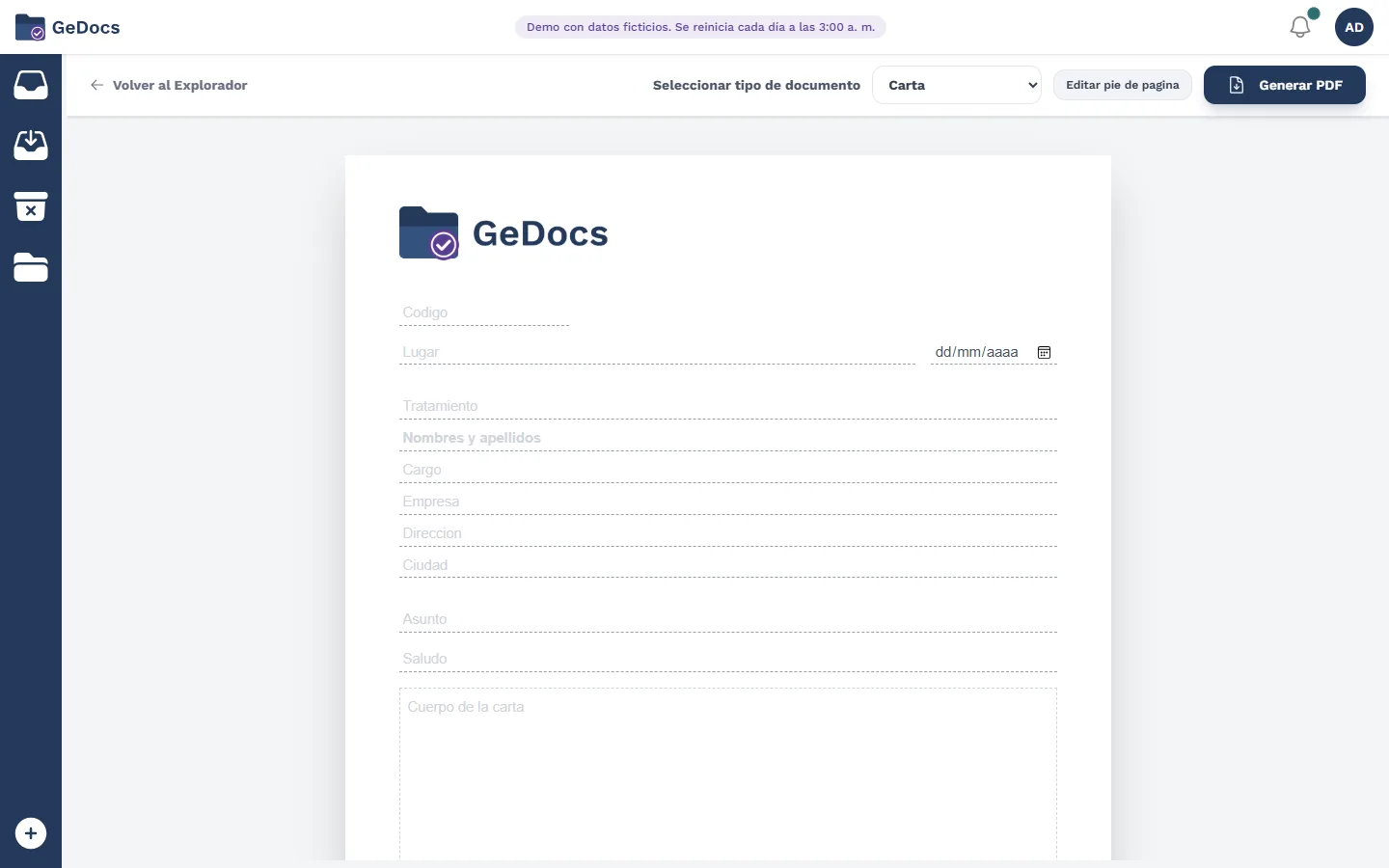Focus the Ciudad input field
The image size is (1389, 868).
tap(728, 565)
